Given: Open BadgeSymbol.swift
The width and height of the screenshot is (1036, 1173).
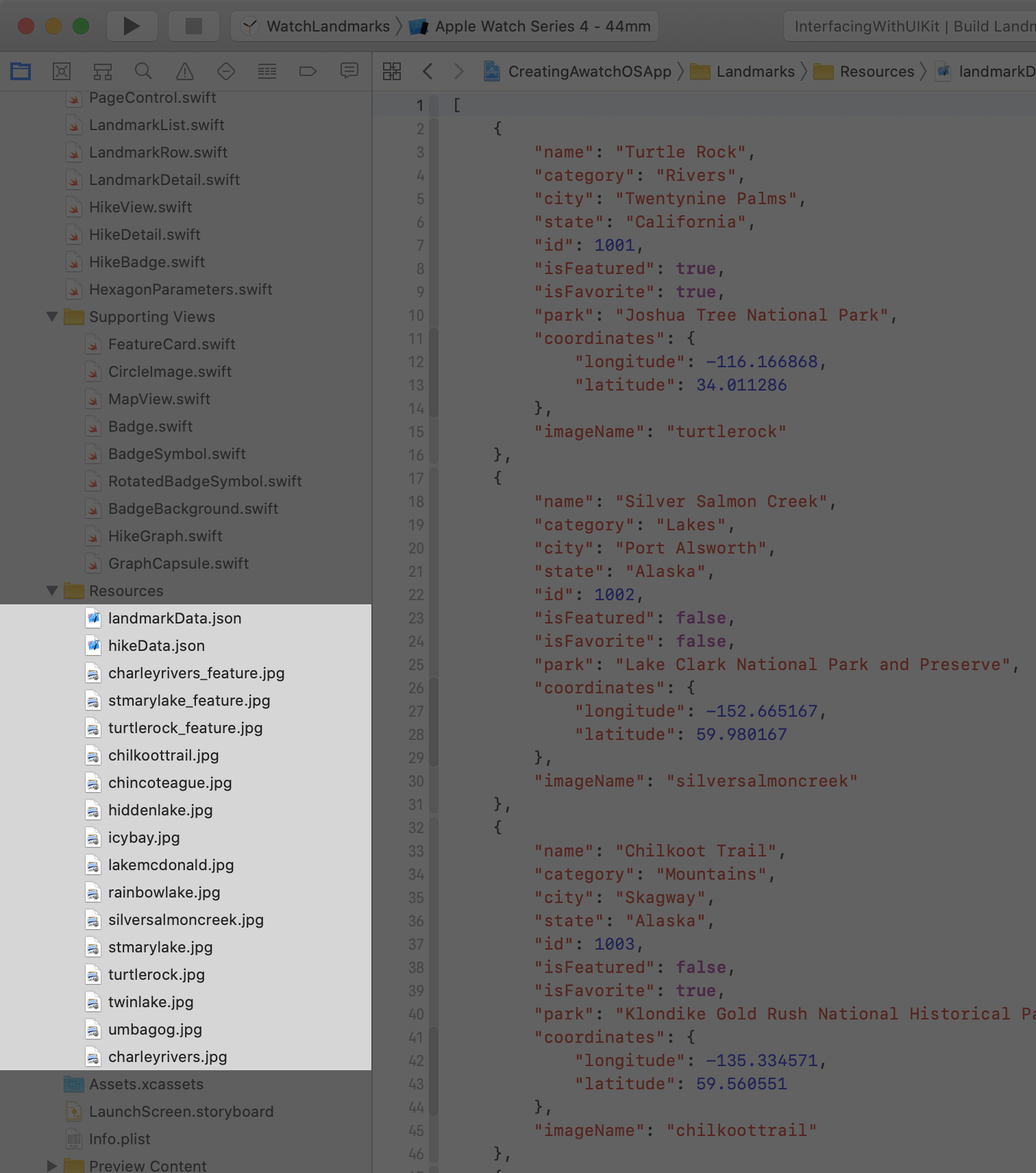Looking at the screenshot, I should pyautogui.click(x=177, y=454).
